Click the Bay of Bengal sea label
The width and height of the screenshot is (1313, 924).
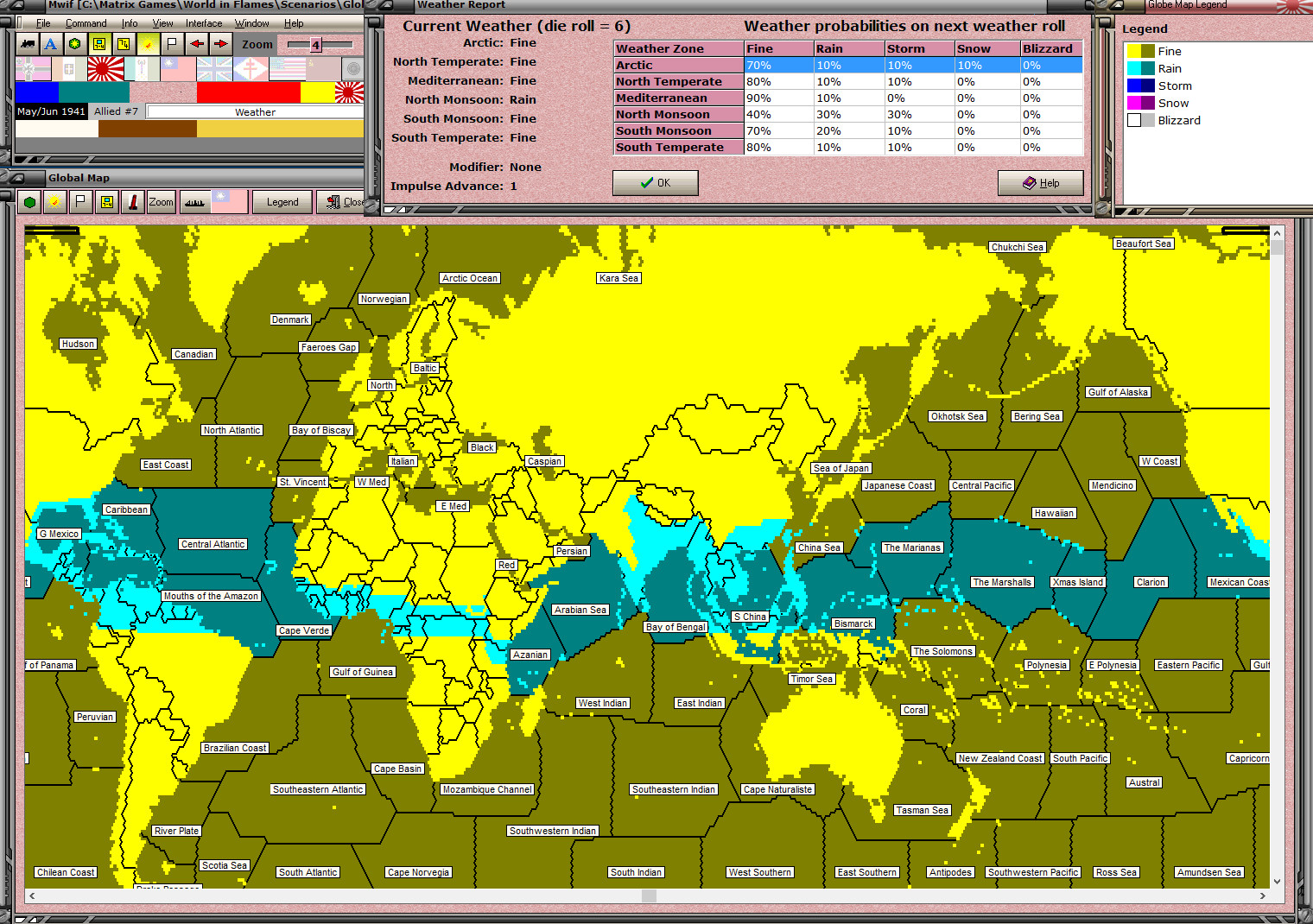click(x=676, y=627)
